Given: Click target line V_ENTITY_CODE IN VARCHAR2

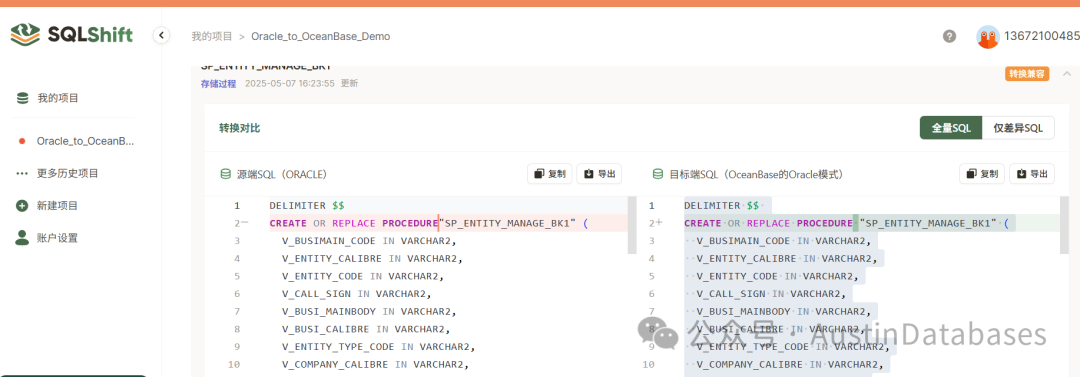Looking at the screenshot, I should click(x=778, y=276).
